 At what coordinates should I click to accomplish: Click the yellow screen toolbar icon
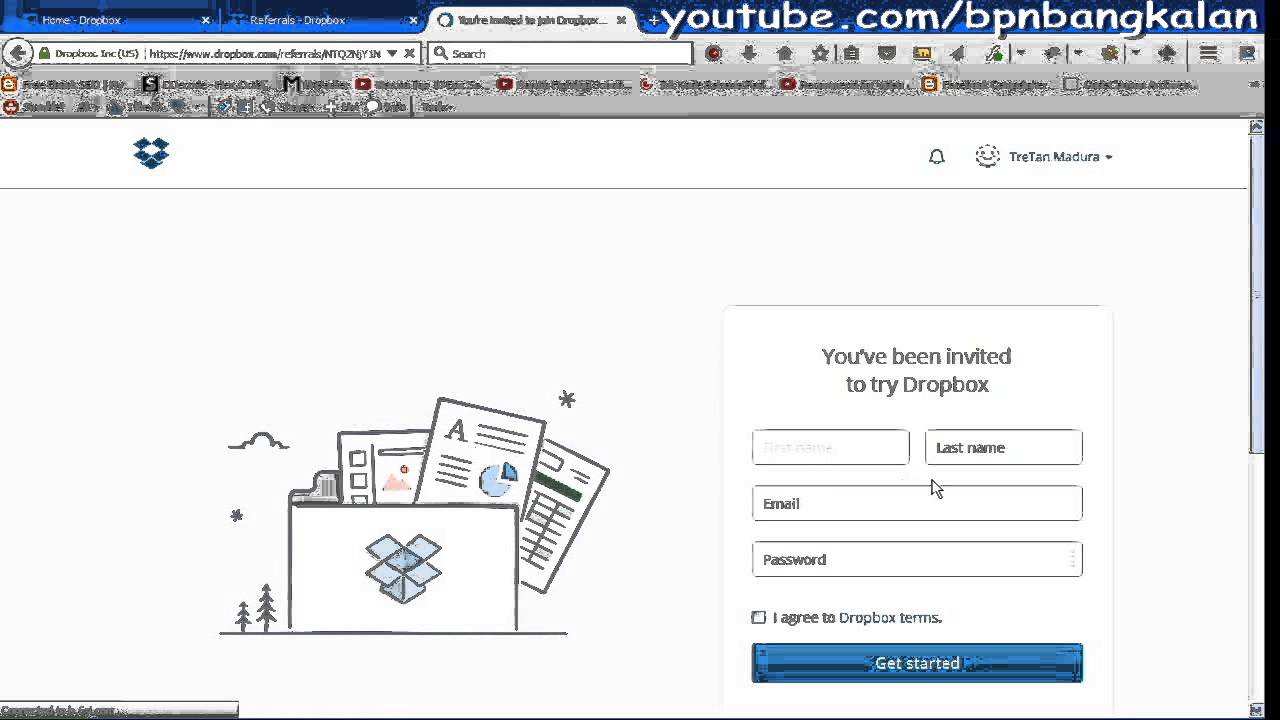pos(922,53)
